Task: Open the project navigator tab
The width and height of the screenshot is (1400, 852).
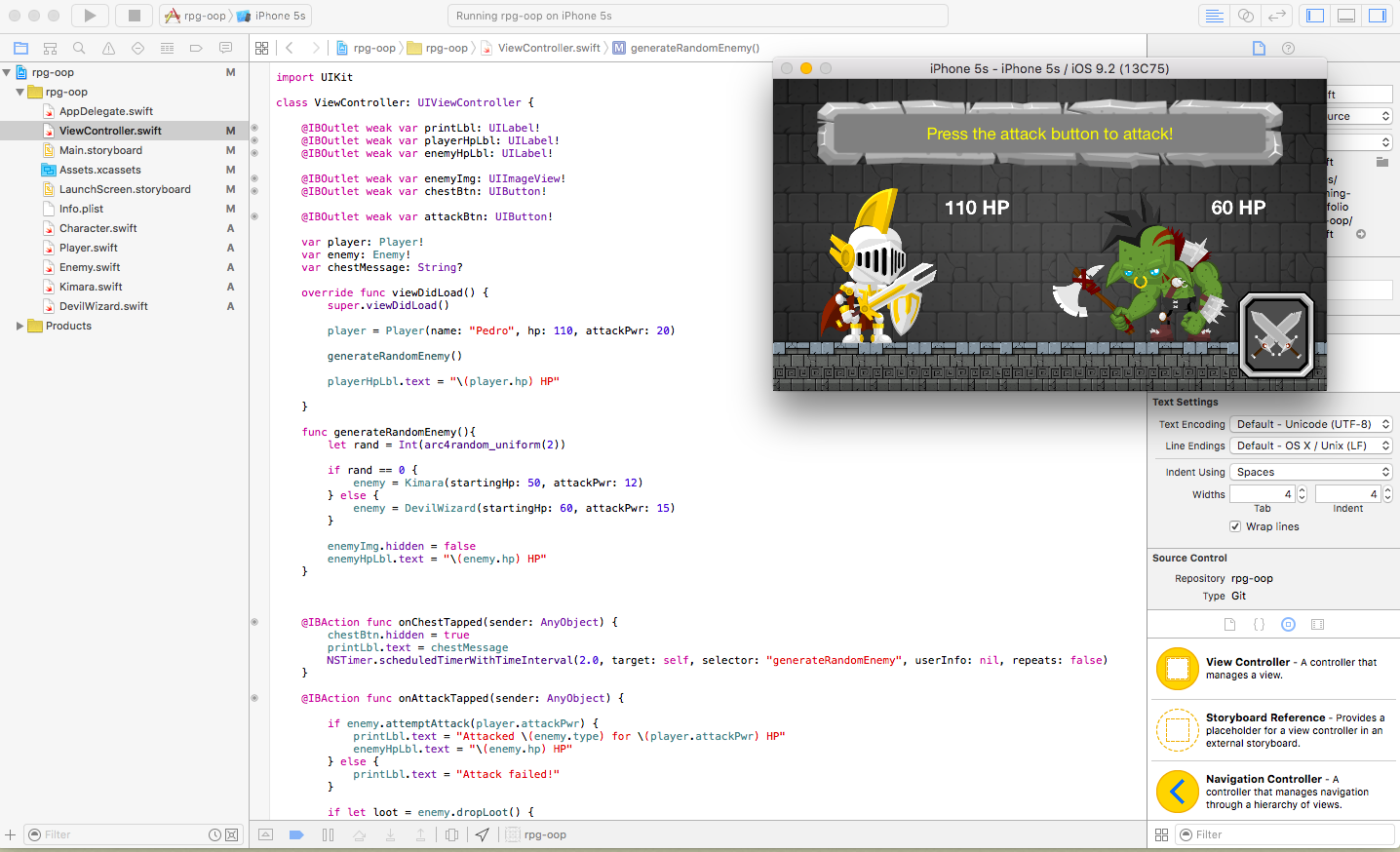Action: tap(20, 48)
